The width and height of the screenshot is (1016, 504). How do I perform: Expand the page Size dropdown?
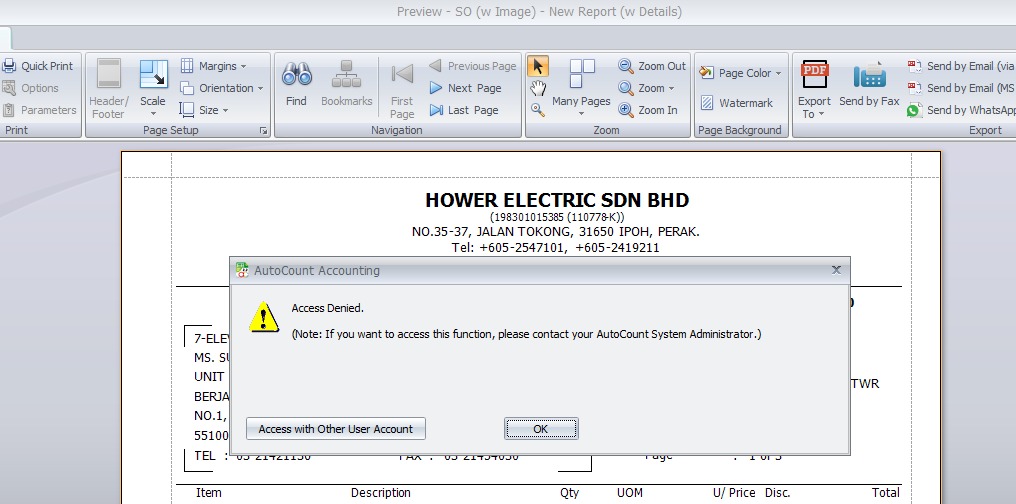coord(204,110)
